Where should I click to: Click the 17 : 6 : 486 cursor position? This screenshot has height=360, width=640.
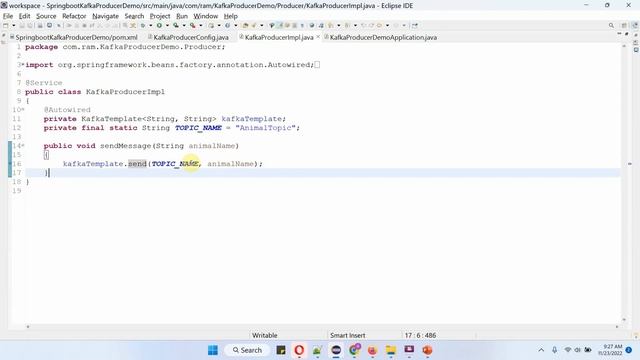point(420,335)
